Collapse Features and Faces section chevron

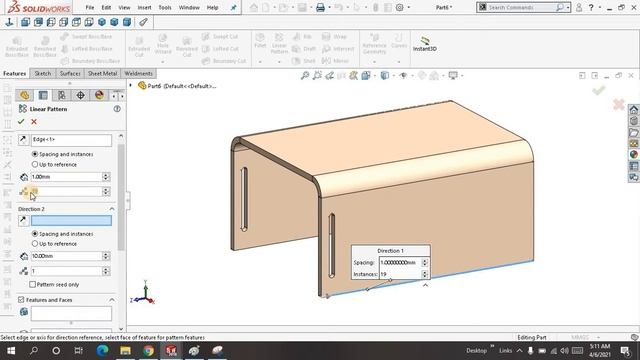point(111,300)
